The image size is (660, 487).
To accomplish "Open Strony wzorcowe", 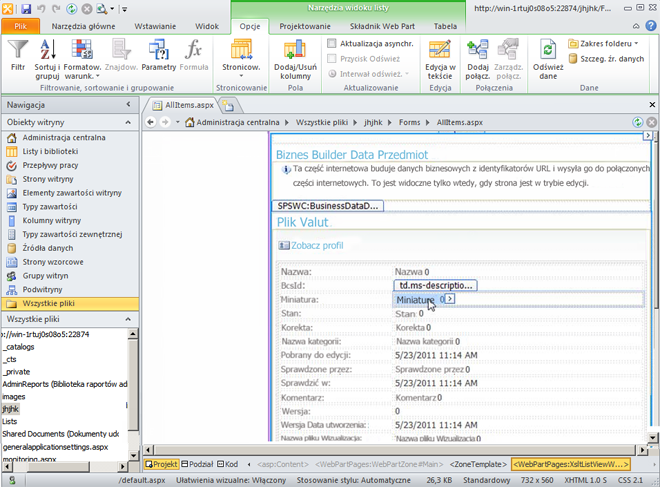I will click(x=53, y=262).
